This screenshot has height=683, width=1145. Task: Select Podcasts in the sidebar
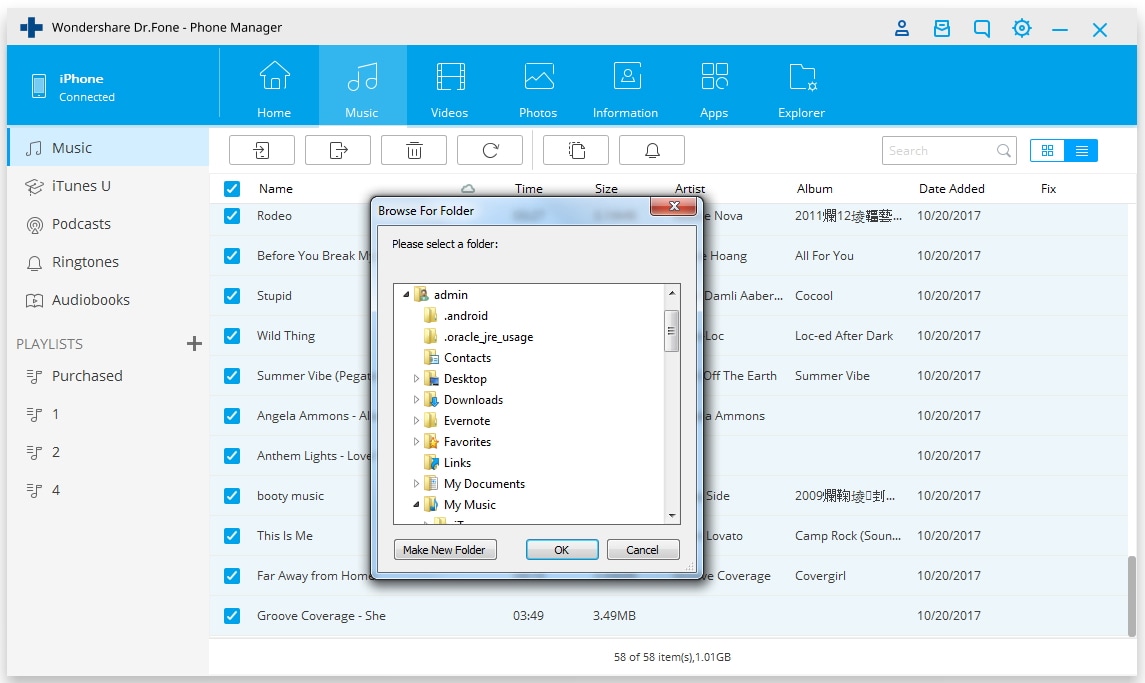pyautogui.click(x=108, y=224)
